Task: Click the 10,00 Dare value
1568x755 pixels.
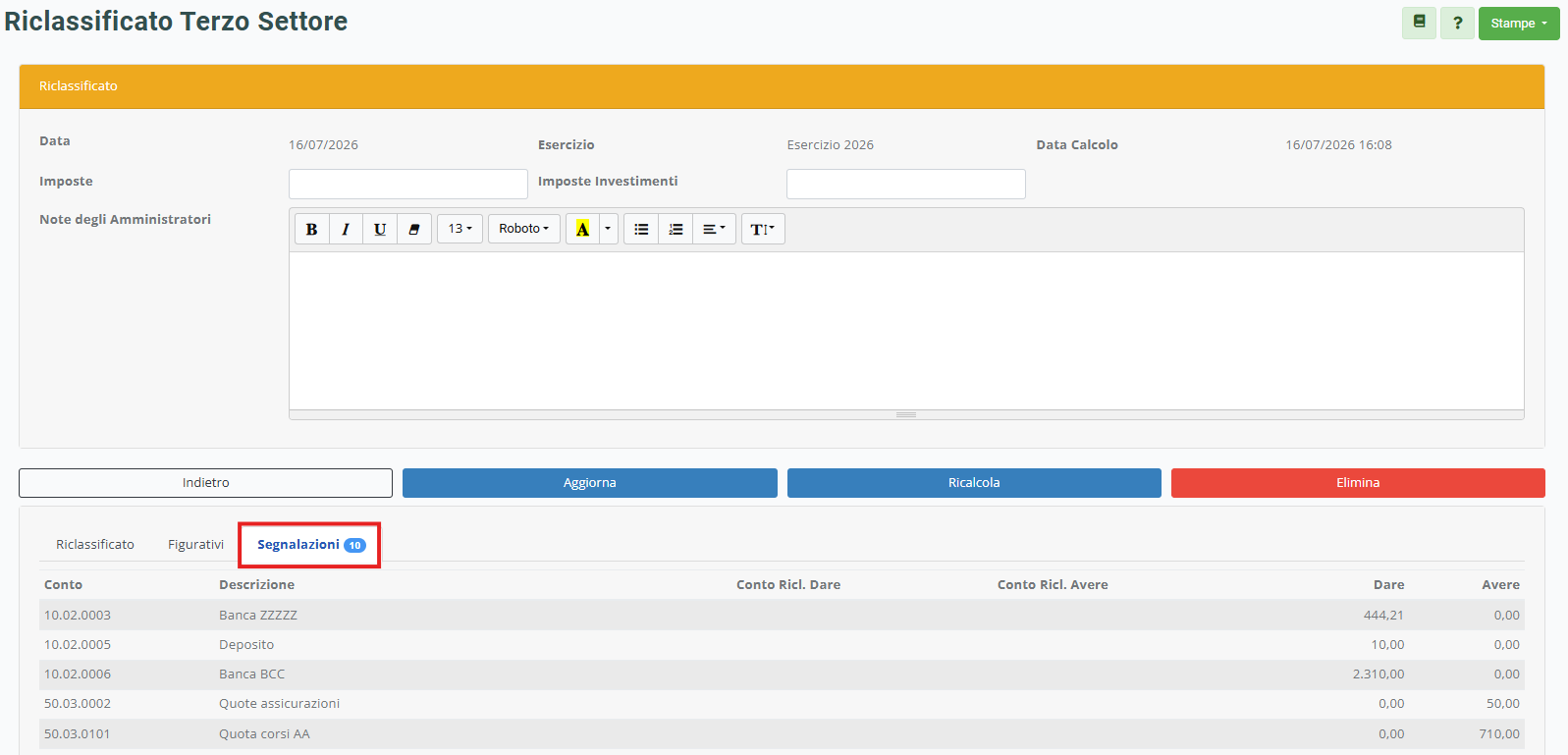Action: click(x=1387, y=645)
